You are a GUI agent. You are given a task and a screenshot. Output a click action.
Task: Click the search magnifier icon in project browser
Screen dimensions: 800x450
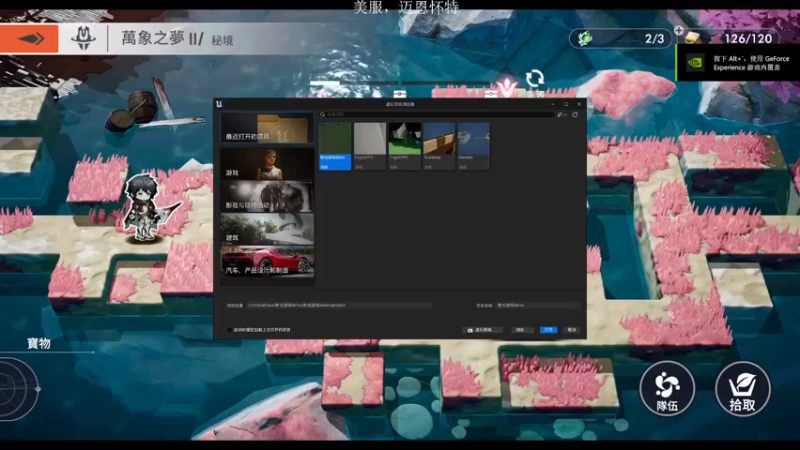pyautogui.click(x=322, y=115)
